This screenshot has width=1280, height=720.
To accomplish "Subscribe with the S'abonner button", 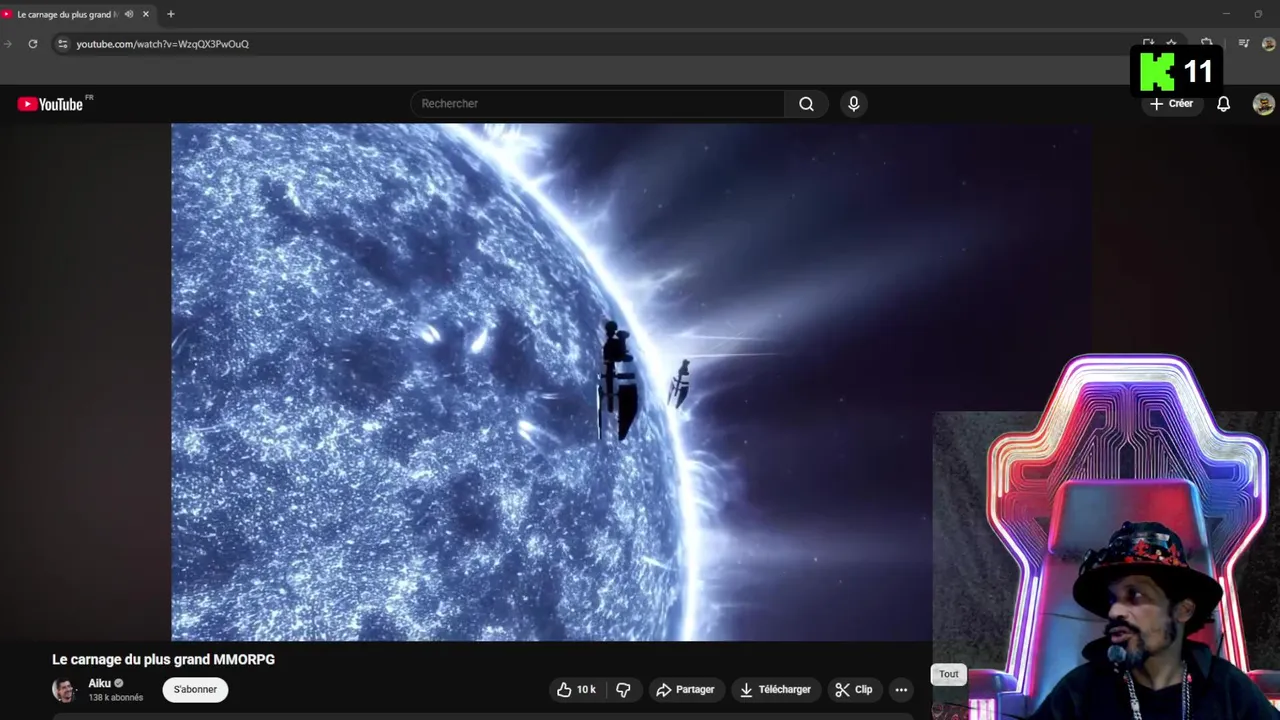I will (195, 690).
